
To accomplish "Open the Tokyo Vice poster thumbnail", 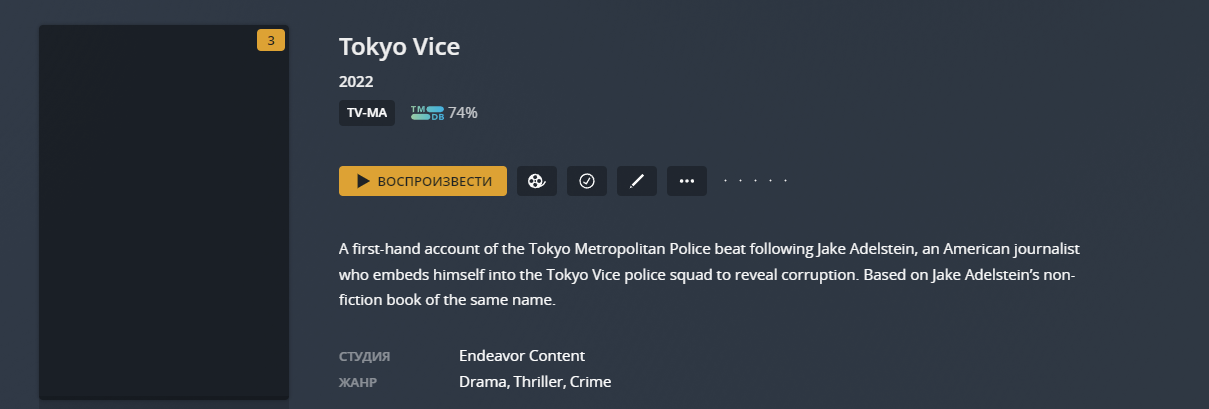I will tap(164, 212).
